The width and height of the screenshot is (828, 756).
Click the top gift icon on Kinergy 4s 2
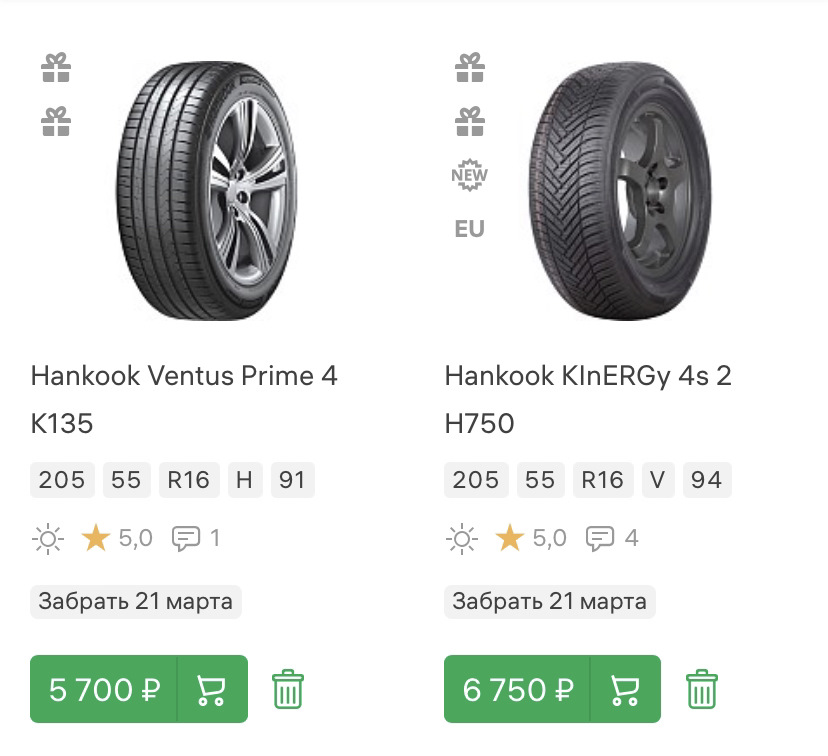pyautogui.click(x=470, y=68)
